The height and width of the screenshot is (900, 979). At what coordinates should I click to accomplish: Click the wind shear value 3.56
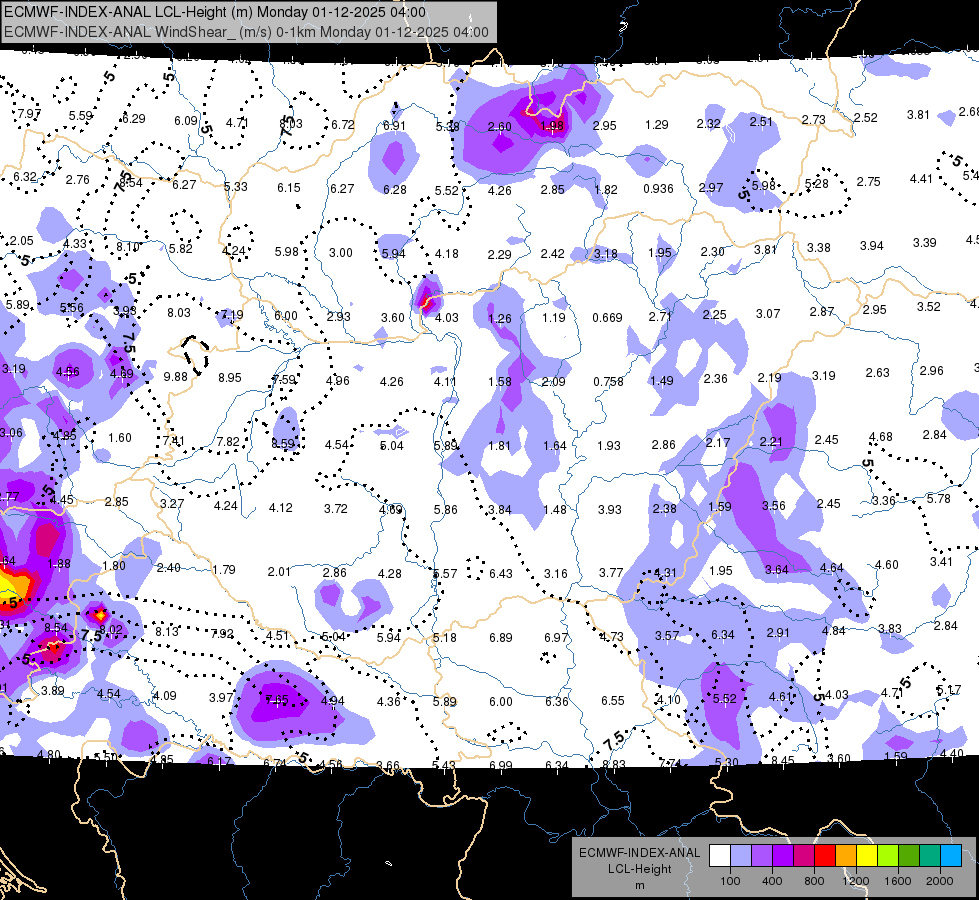(x=774, y=505)
